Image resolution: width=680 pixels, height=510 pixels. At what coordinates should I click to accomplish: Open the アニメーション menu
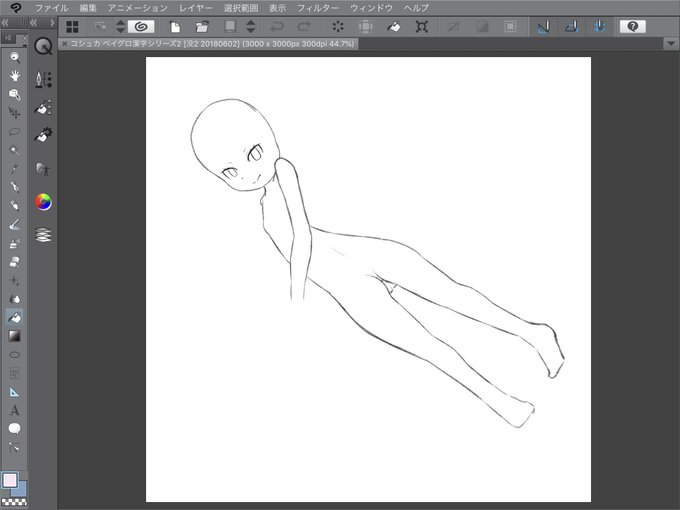[x=138, y=8]
